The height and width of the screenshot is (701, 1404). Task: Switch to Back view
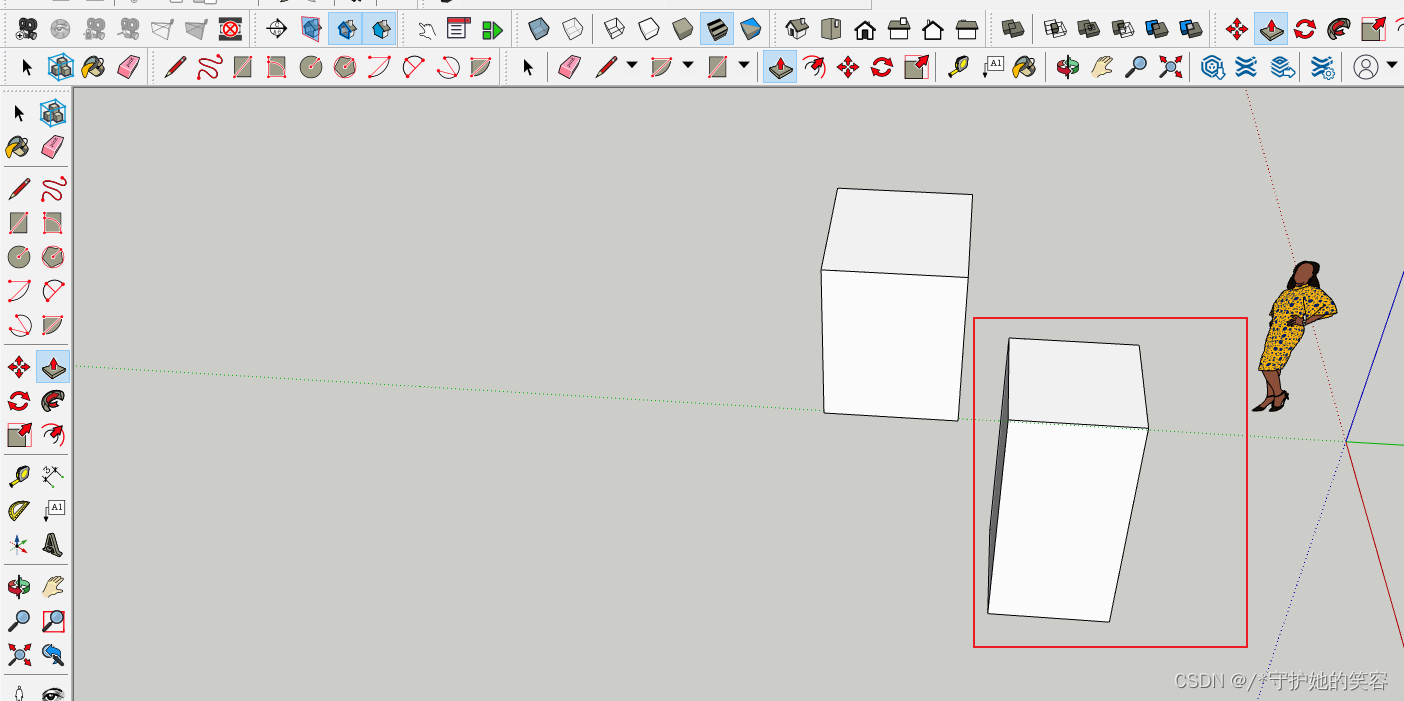[933, 29]
